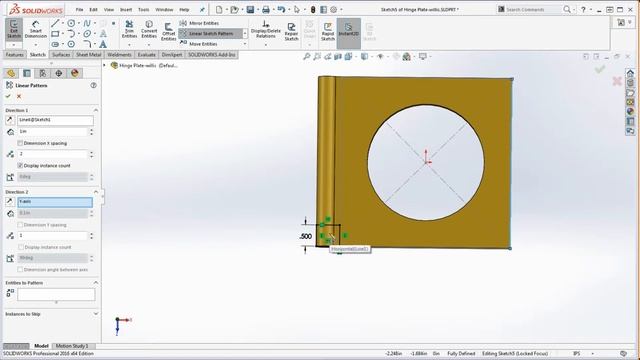Increment Direction 1 spacing stepper
The image size is (640, 360).
91,129
